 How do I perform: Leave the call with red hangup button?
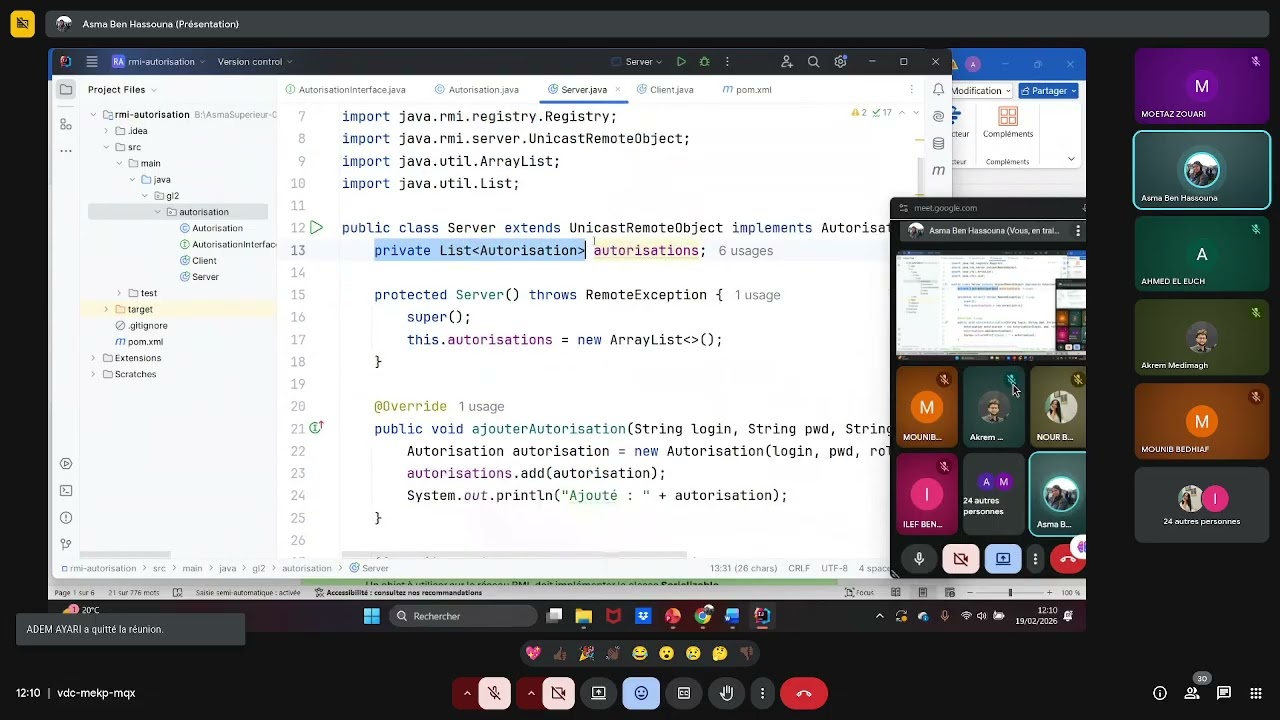click(803, 693)
